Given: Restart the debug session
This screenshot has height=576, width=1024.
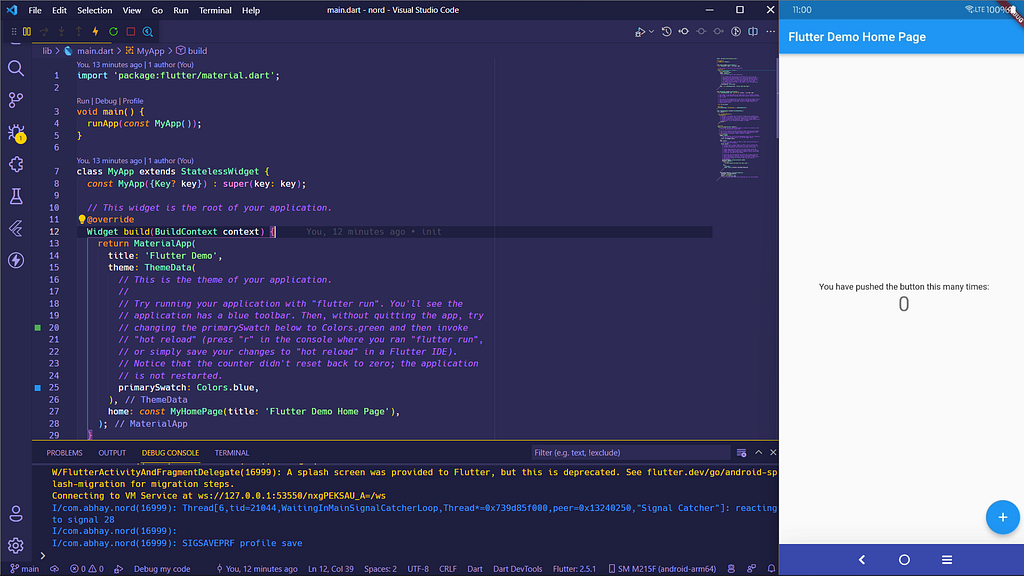Looking at the screenshot, I should 113,31.
